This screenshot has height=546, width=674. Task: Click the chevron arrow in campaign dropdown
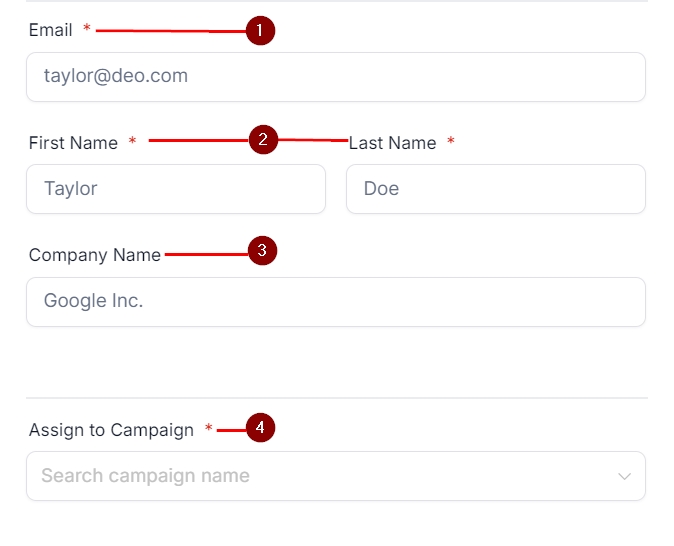[x=625, y=476]
